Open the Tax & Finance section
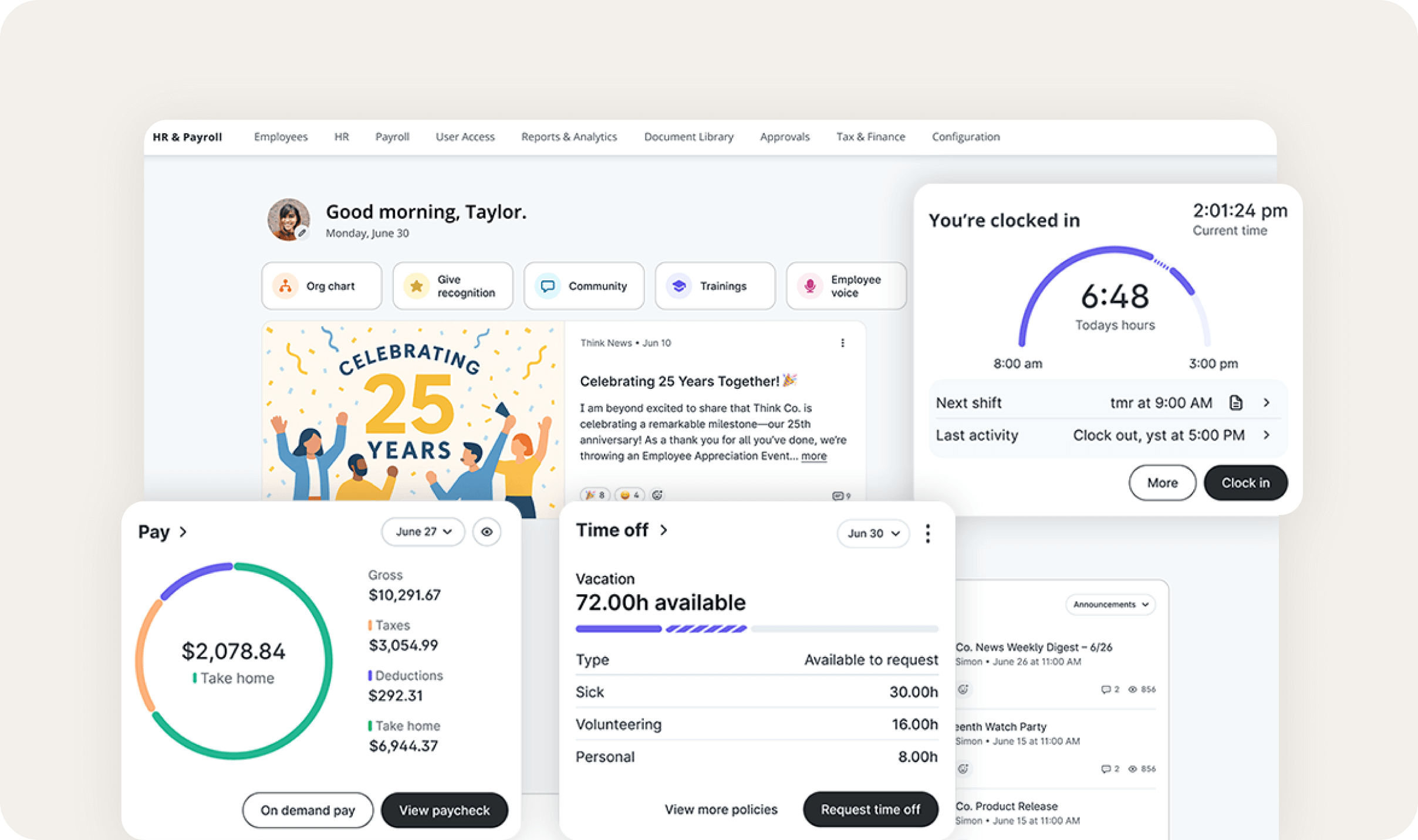 870,137
